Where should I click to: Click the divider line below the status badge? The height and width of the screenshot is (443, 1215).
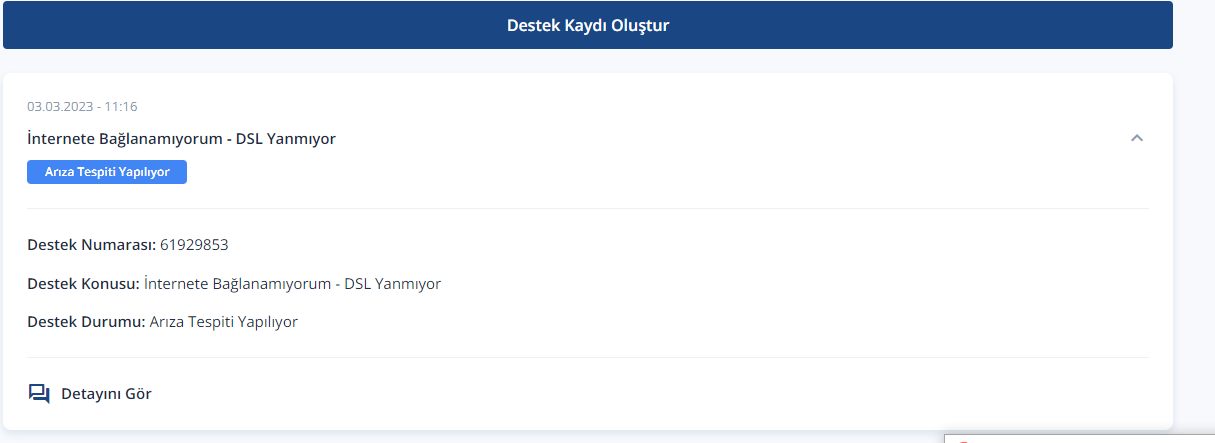tap(587, 208)
